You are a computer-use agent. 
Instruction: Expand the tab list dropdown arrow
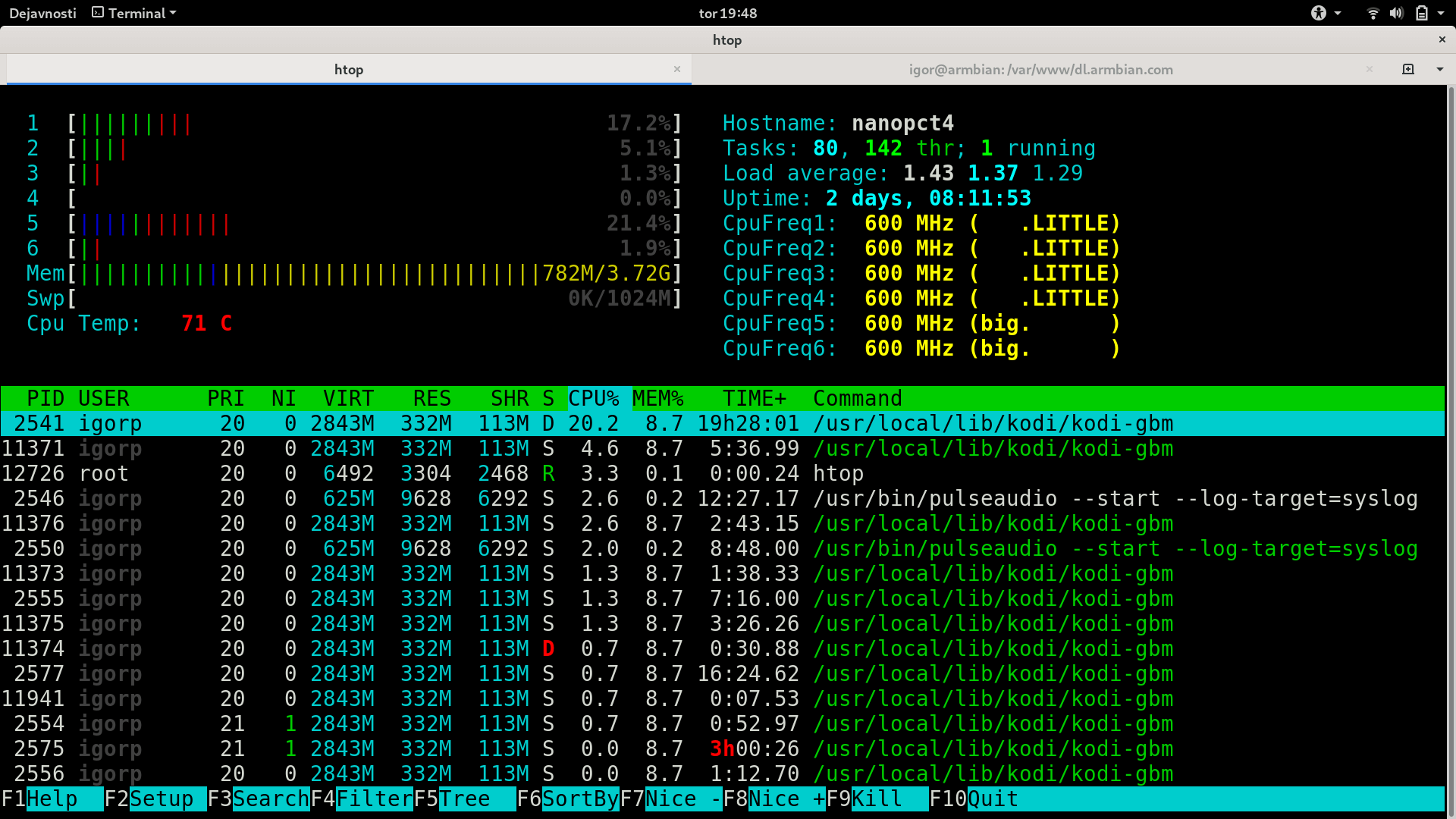1439,69
